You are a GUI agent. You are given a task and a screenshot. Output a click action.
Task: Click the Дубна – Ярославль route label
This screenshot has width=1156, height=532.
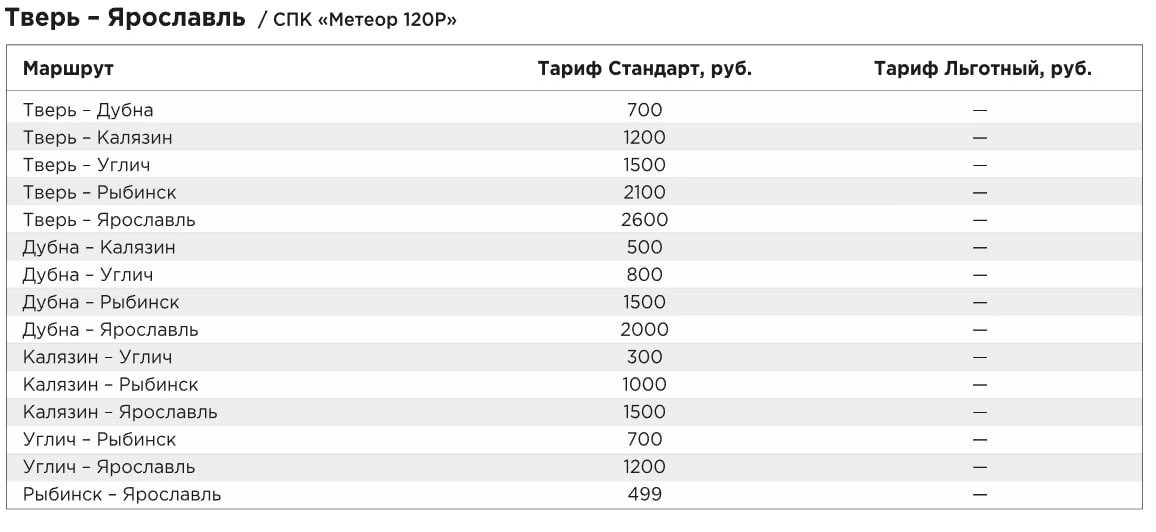tap(111, 329)
